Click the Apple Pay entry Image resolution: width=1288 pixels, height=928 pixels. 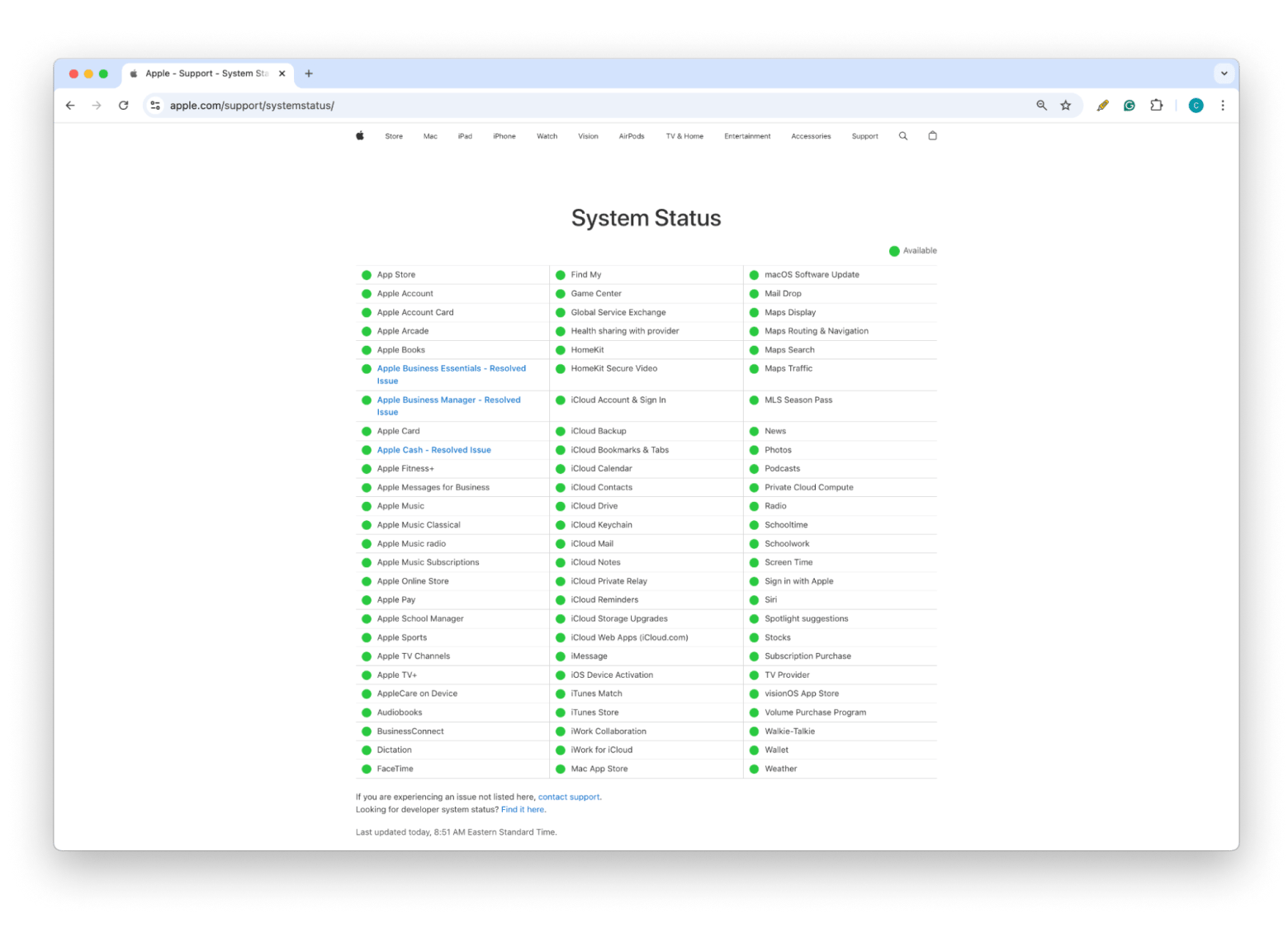tap(396, 600)
